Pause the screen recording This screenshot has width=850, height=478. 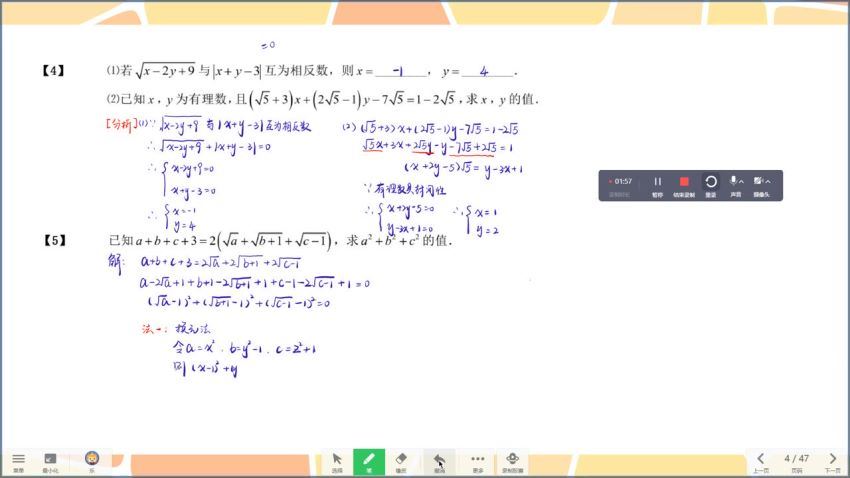coord(657,182)
